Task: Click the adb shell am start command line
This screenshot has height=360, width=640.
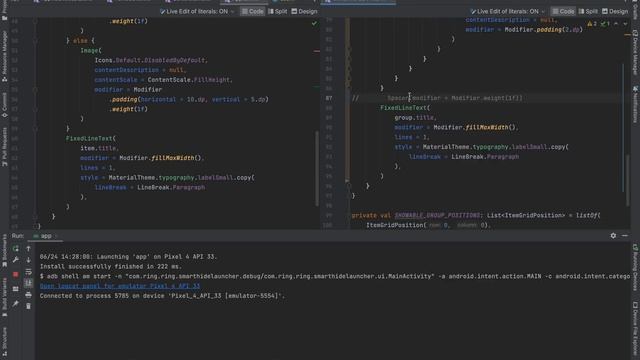Action: (335, 276)
